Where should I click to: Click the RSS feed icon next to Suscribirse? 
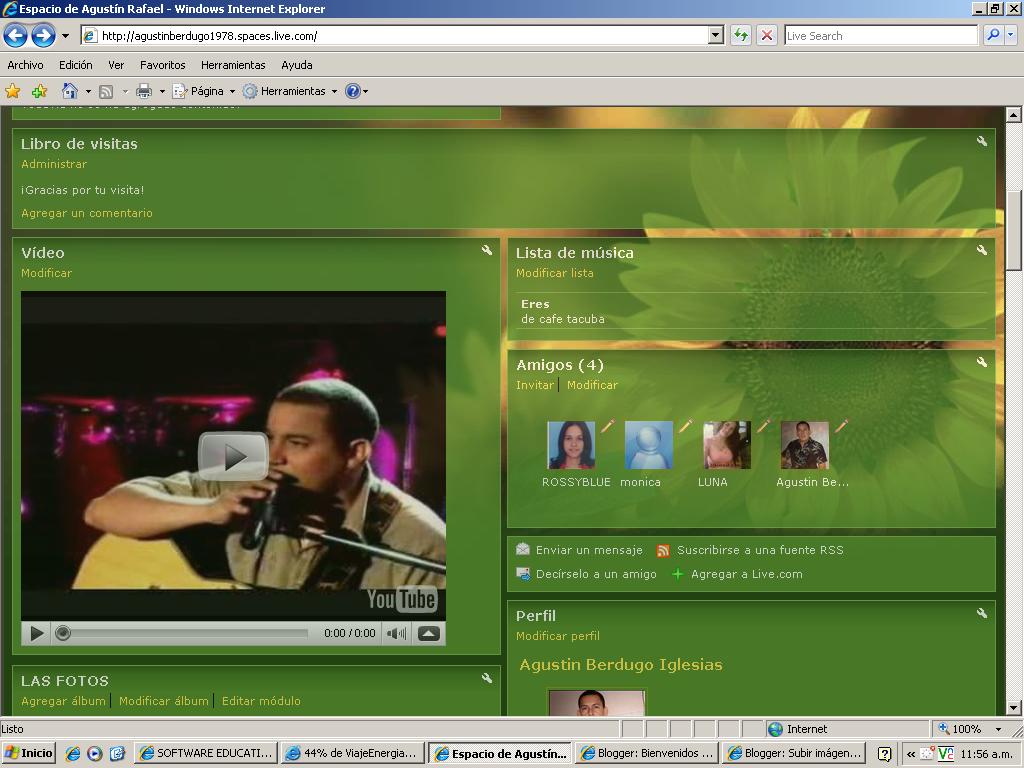662,549
